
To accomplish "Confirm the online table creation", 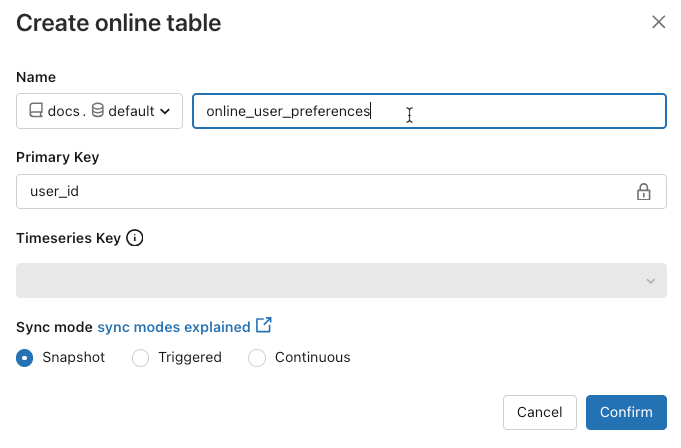I will pos(626,412).
